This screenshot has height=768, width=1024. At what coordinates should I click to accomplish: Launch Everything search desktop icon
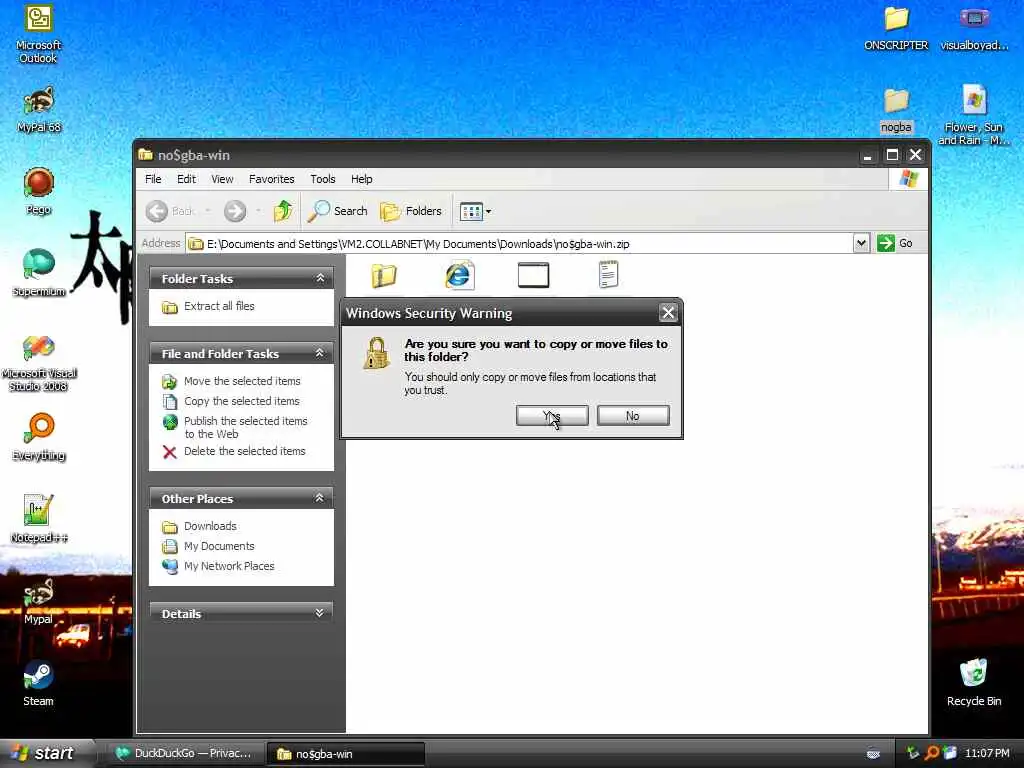click(x=39, y=437)
